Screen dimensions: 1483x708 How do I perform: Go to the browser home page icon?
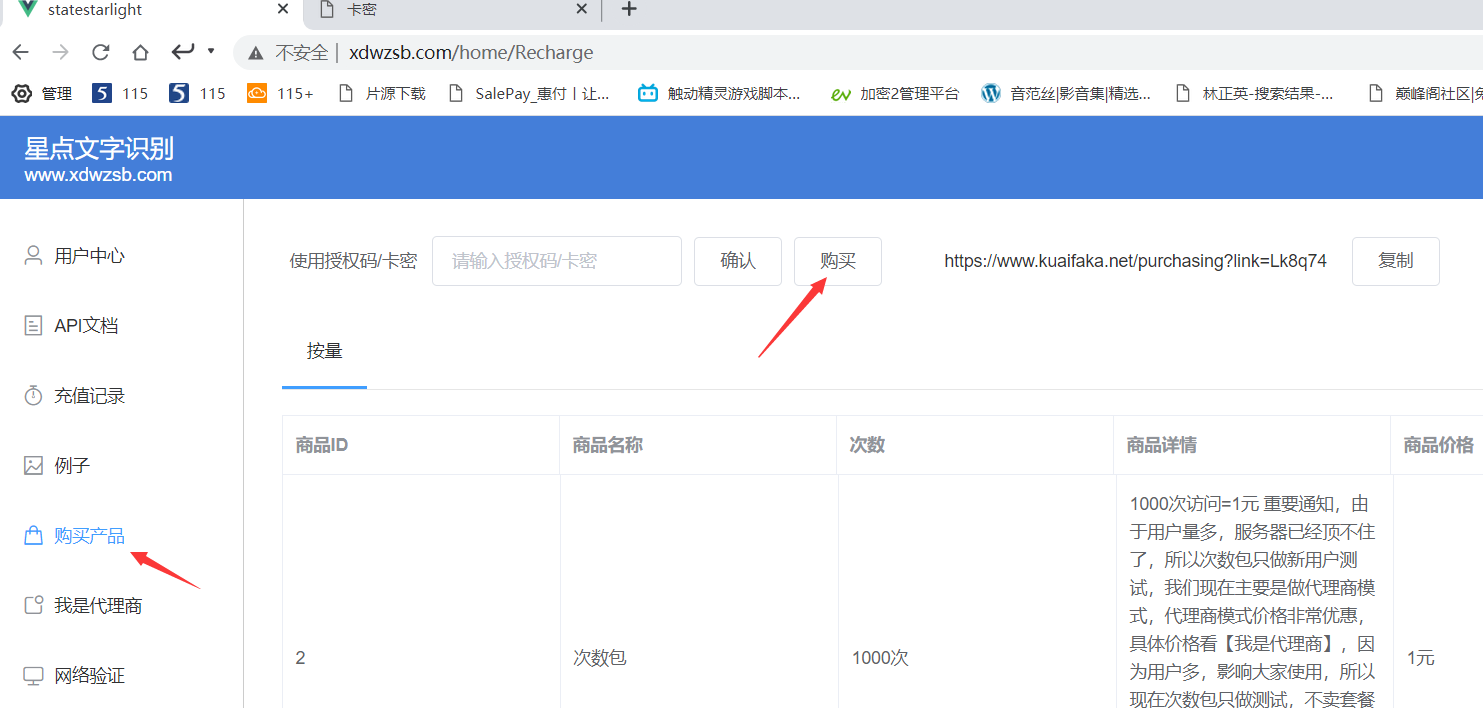pos(140,52)
